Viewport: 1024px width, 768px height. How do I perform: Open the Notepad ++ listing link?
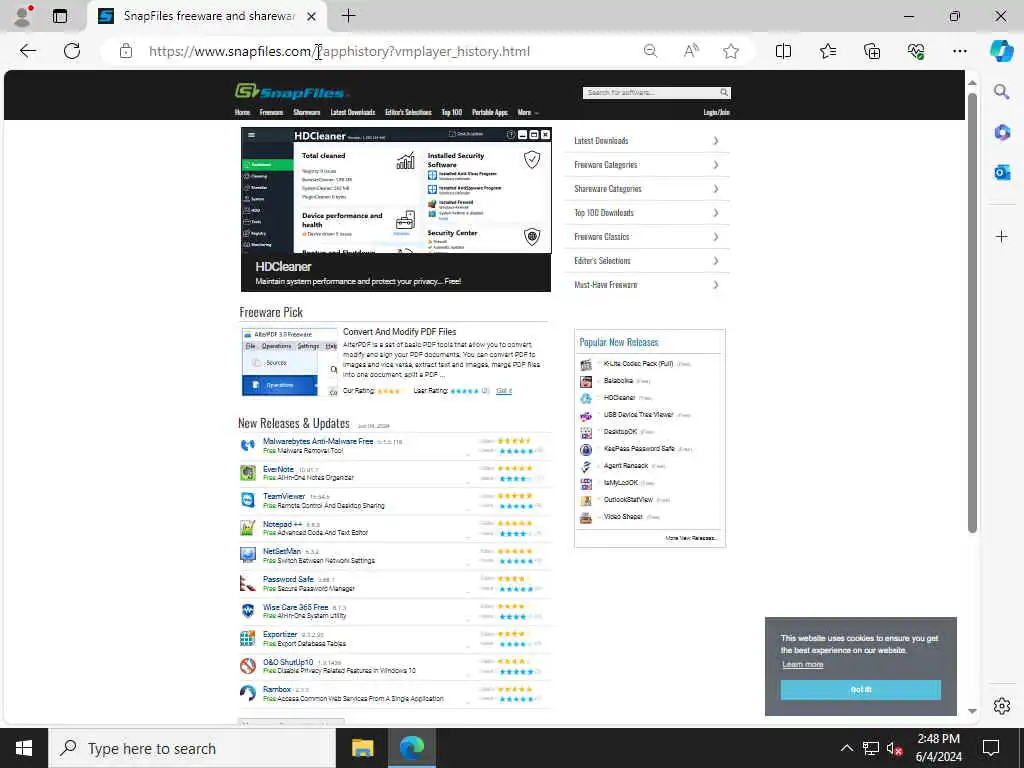click(x=282, y=524)
